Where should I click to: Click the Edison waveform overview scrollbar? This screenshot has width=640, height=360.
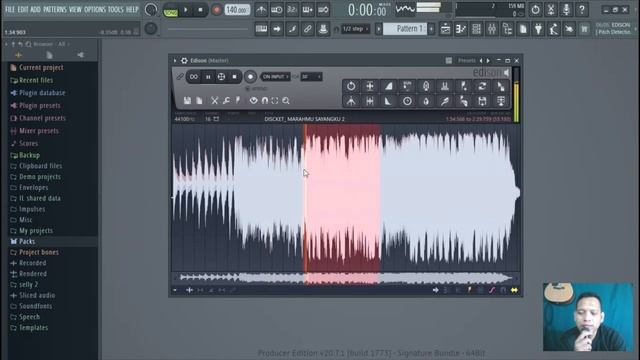tap(345, 278)
